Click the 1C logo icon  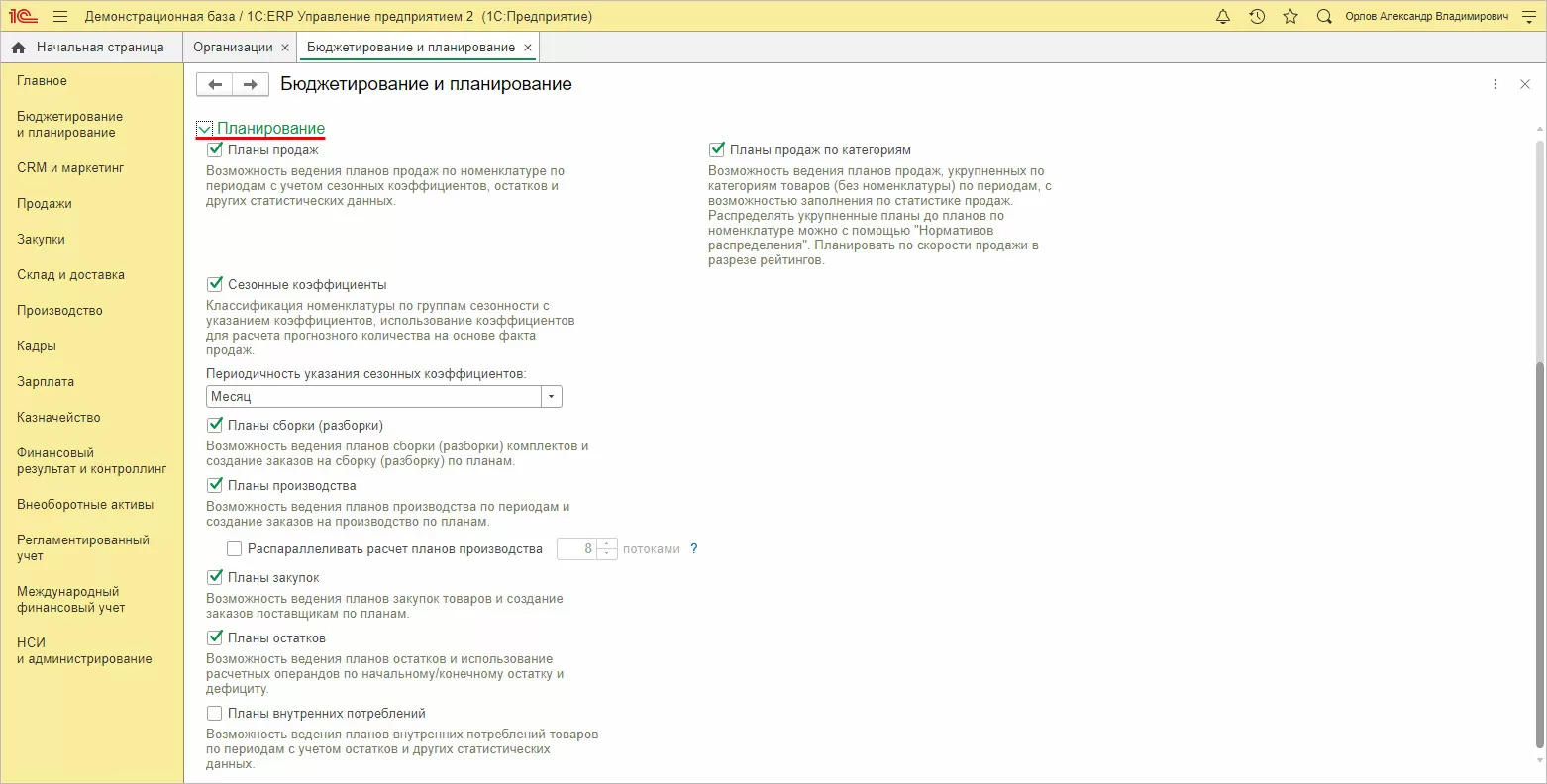coord(23,17)
